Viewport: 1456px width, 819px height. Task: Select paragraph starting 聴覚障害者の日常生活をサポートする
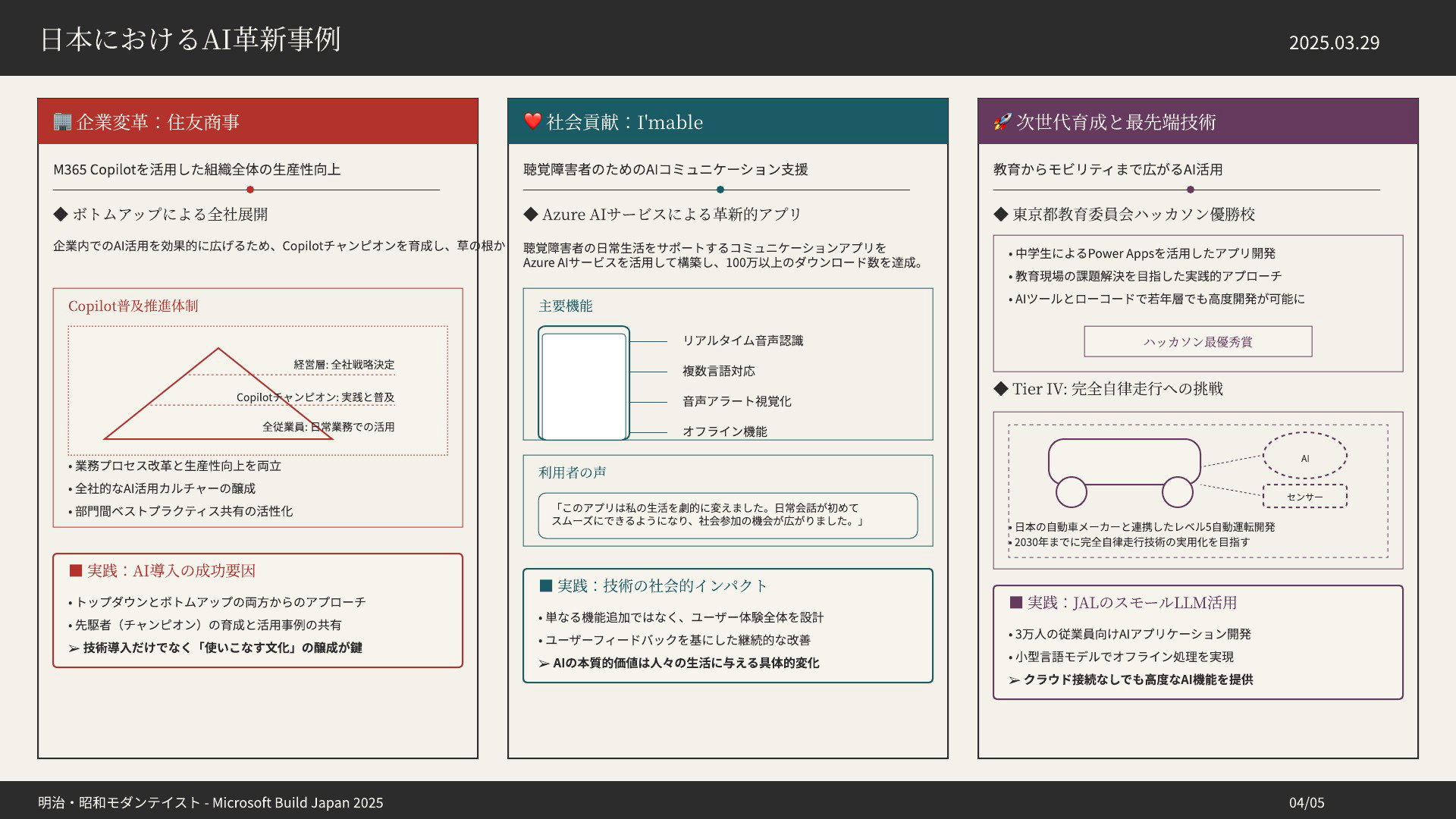[723, 256]
